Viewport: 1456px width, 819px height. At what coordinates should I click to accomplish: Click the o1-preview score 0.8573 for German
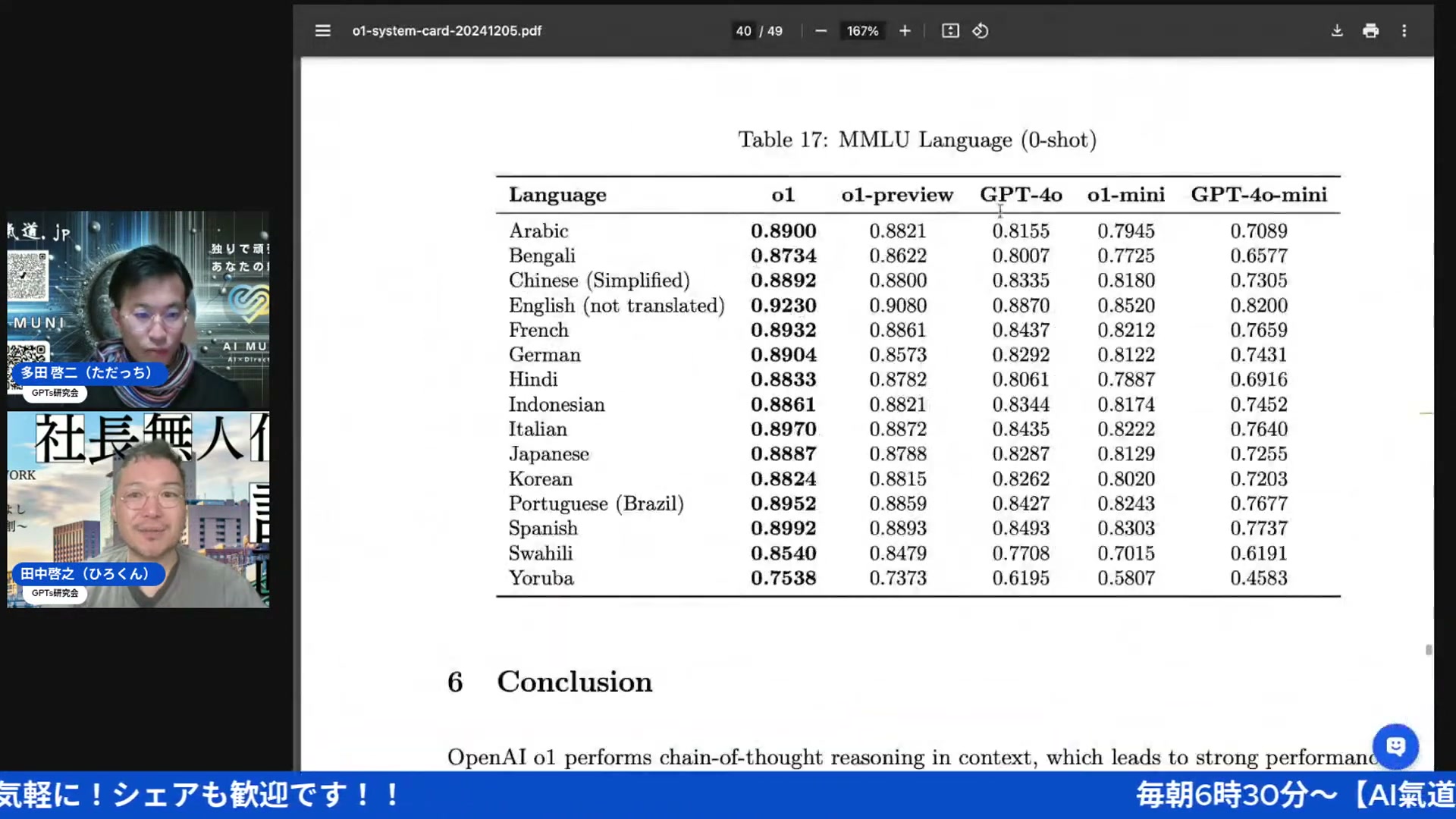[x=898, y=355]
